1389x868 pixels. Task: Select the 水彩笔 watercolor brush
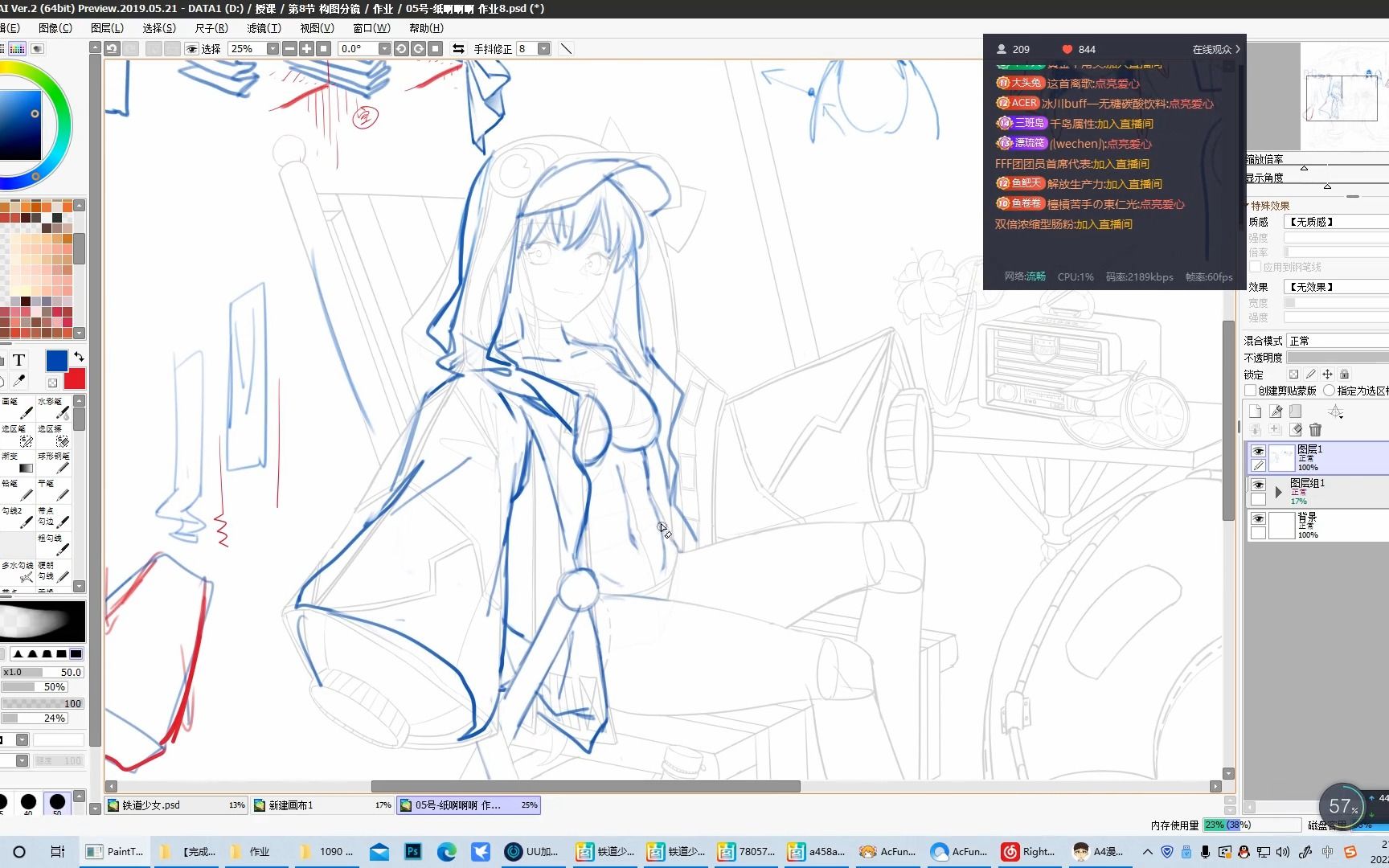pyautogui.click(x=54, y=407)
